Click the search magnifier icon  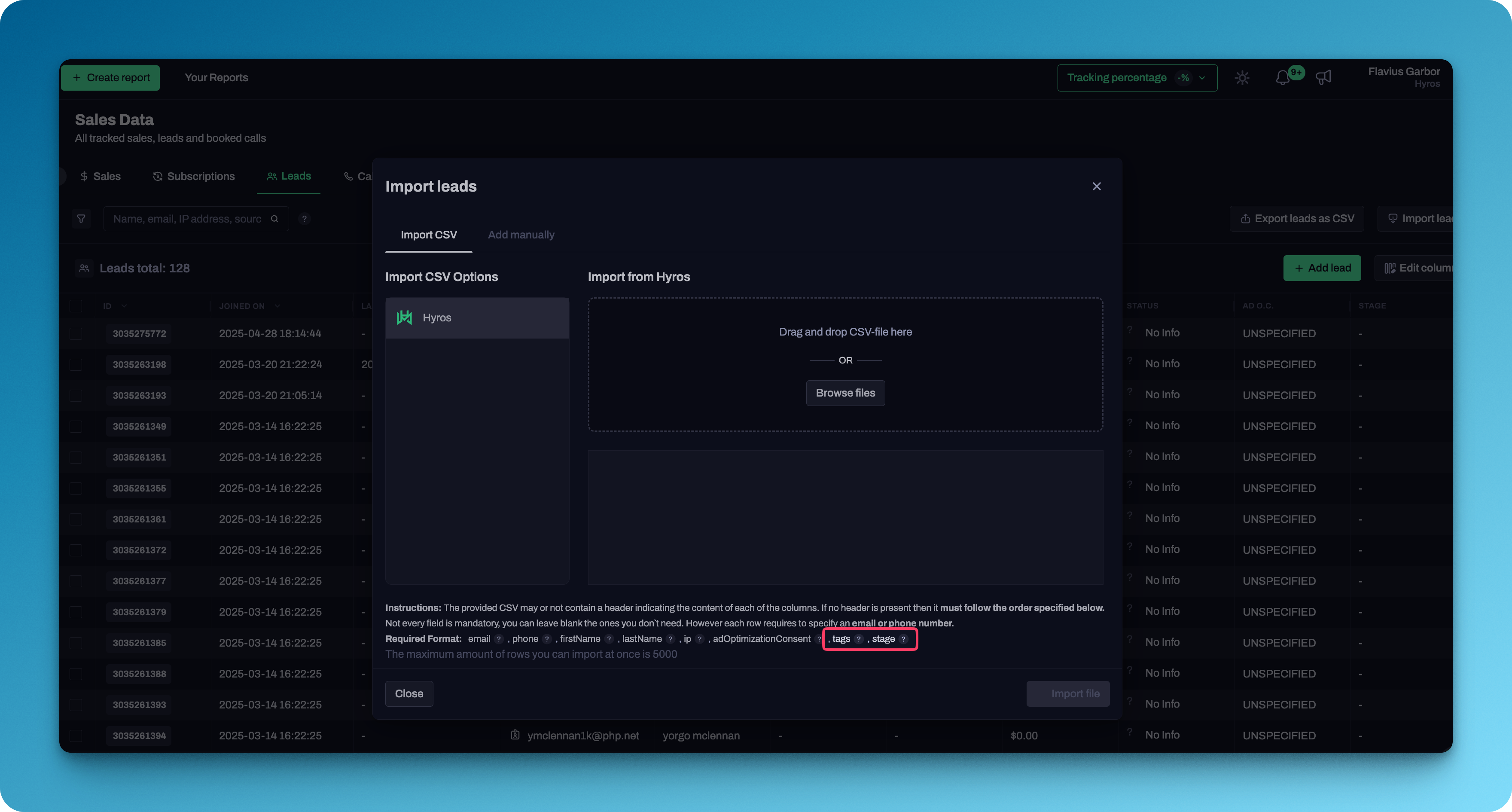coord(274,219)
